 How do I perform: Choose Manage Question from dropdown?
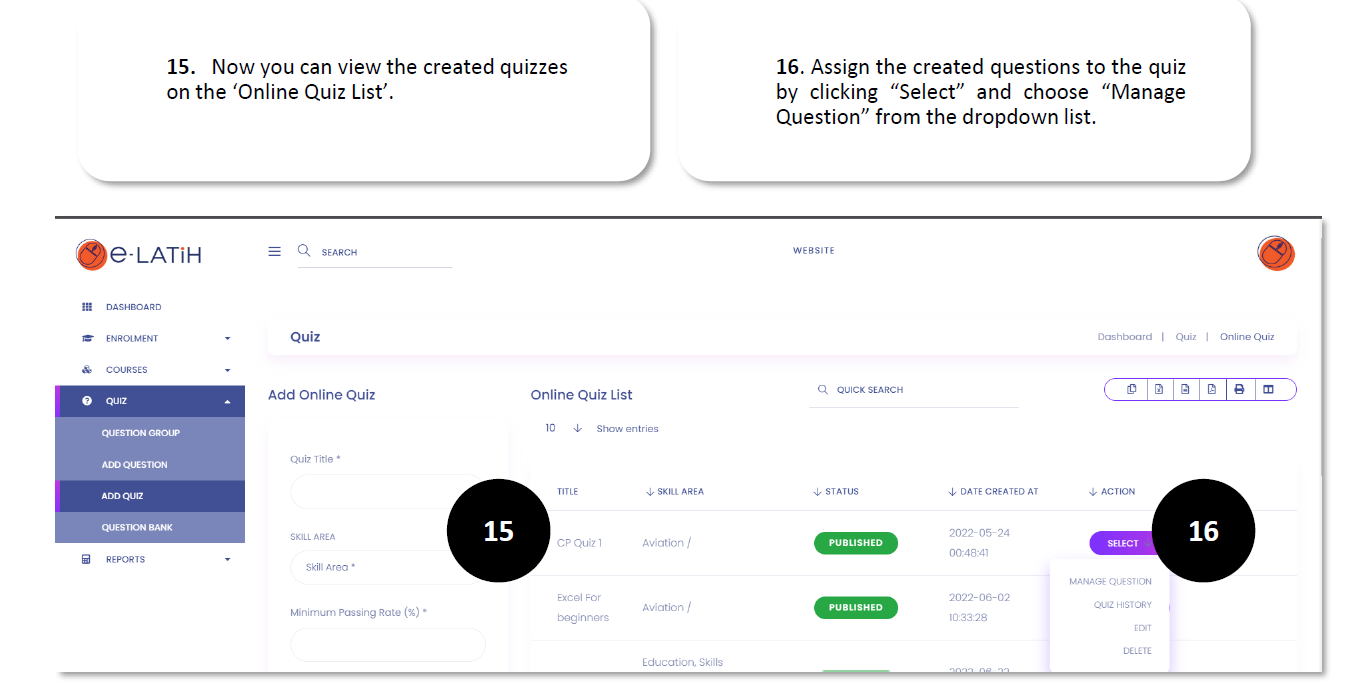coord(1110,581)
